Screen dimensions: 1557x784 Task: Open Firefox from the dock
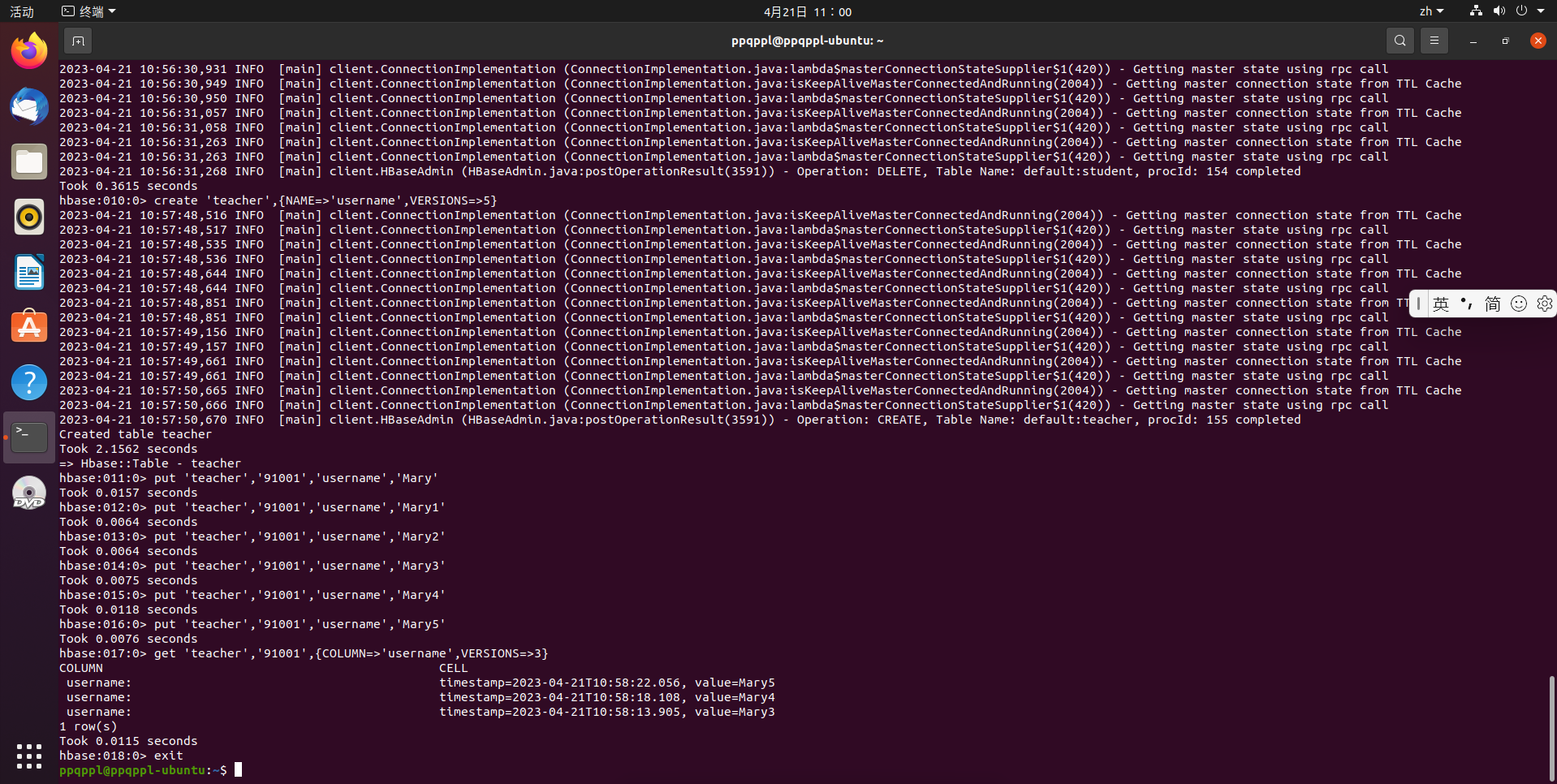29,51
